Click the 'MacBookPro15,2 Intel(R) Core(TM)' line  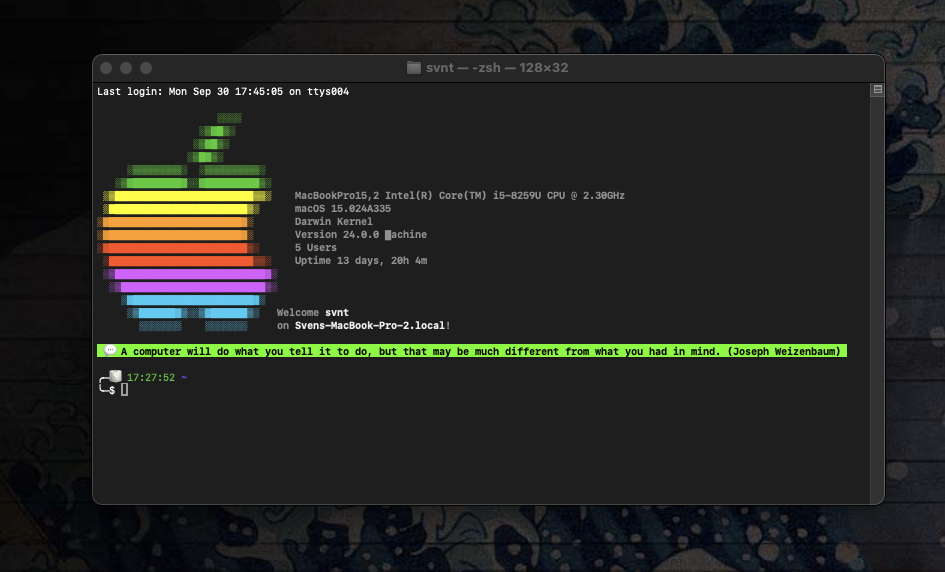click(x=459, y=195)
